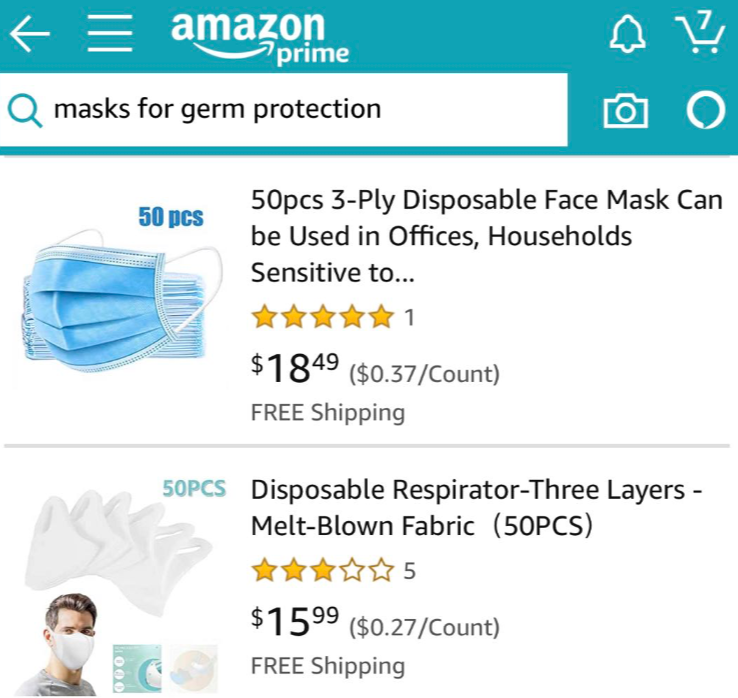Tap the back arrow icon

pos(30,33)
